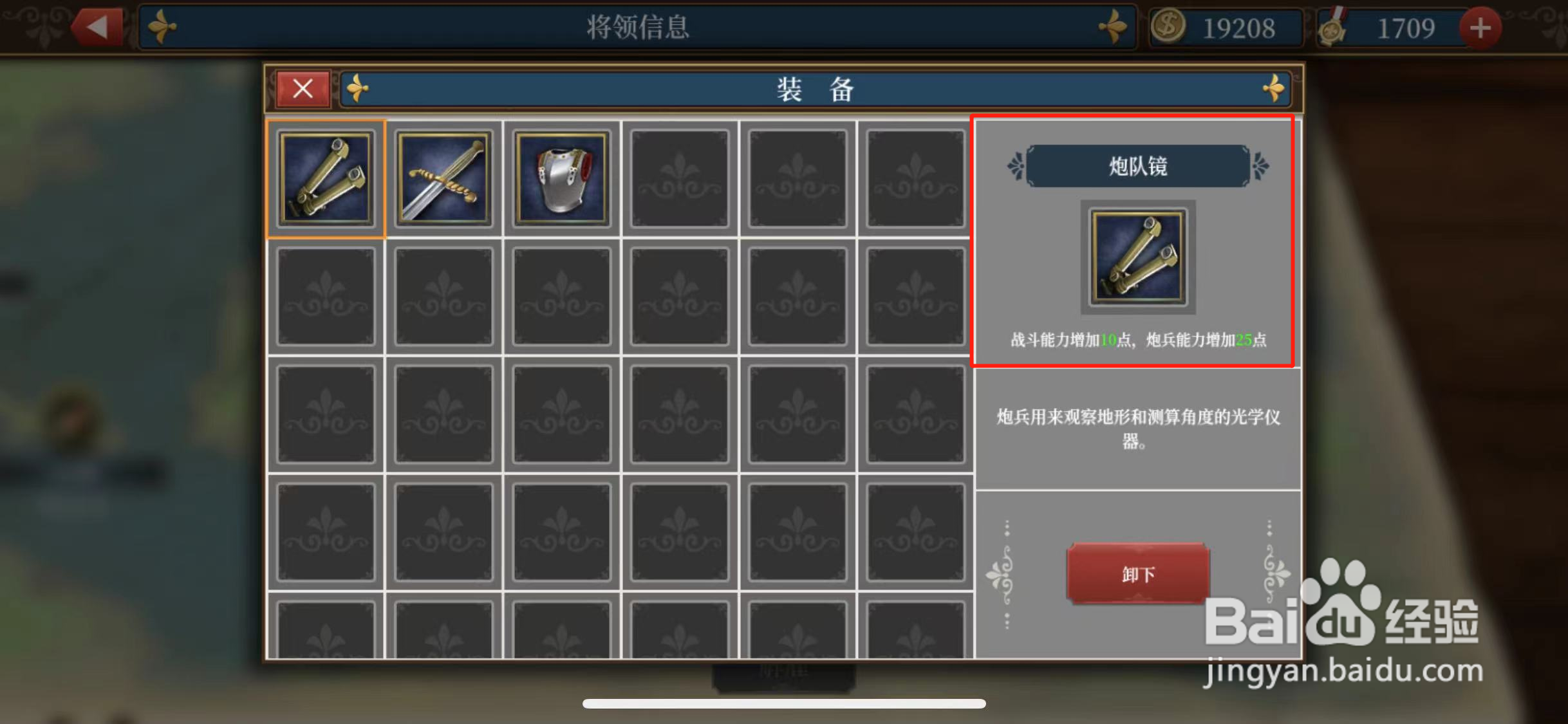This screenshot has height=724, width=1568.
Task: Select the sword equipment item
Action: coord(443,178)
